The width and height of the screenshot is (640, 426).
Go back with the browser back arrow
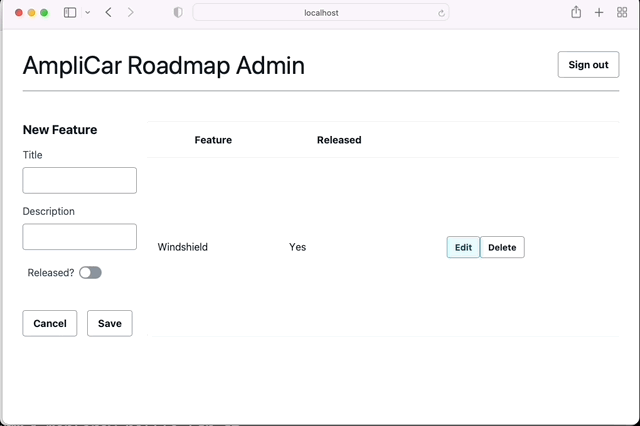pyautogui.click(x=109, y=13)
